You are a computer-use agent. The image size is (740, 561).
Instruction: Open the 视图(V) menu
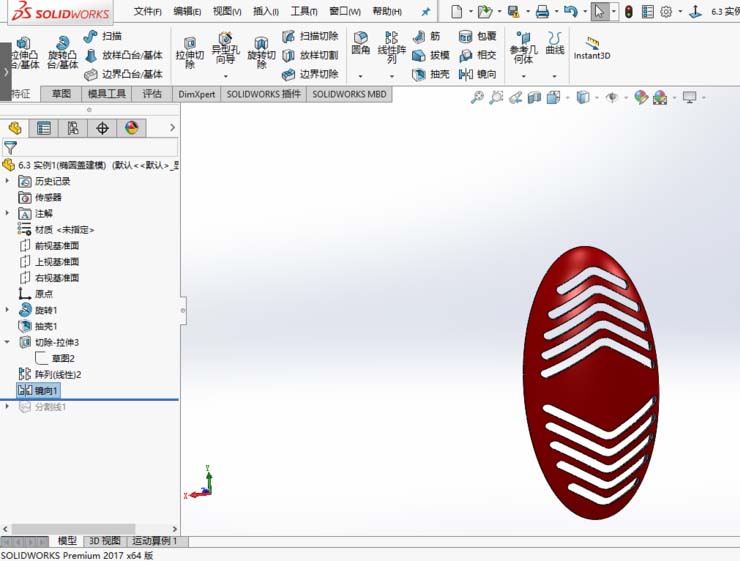227,11
